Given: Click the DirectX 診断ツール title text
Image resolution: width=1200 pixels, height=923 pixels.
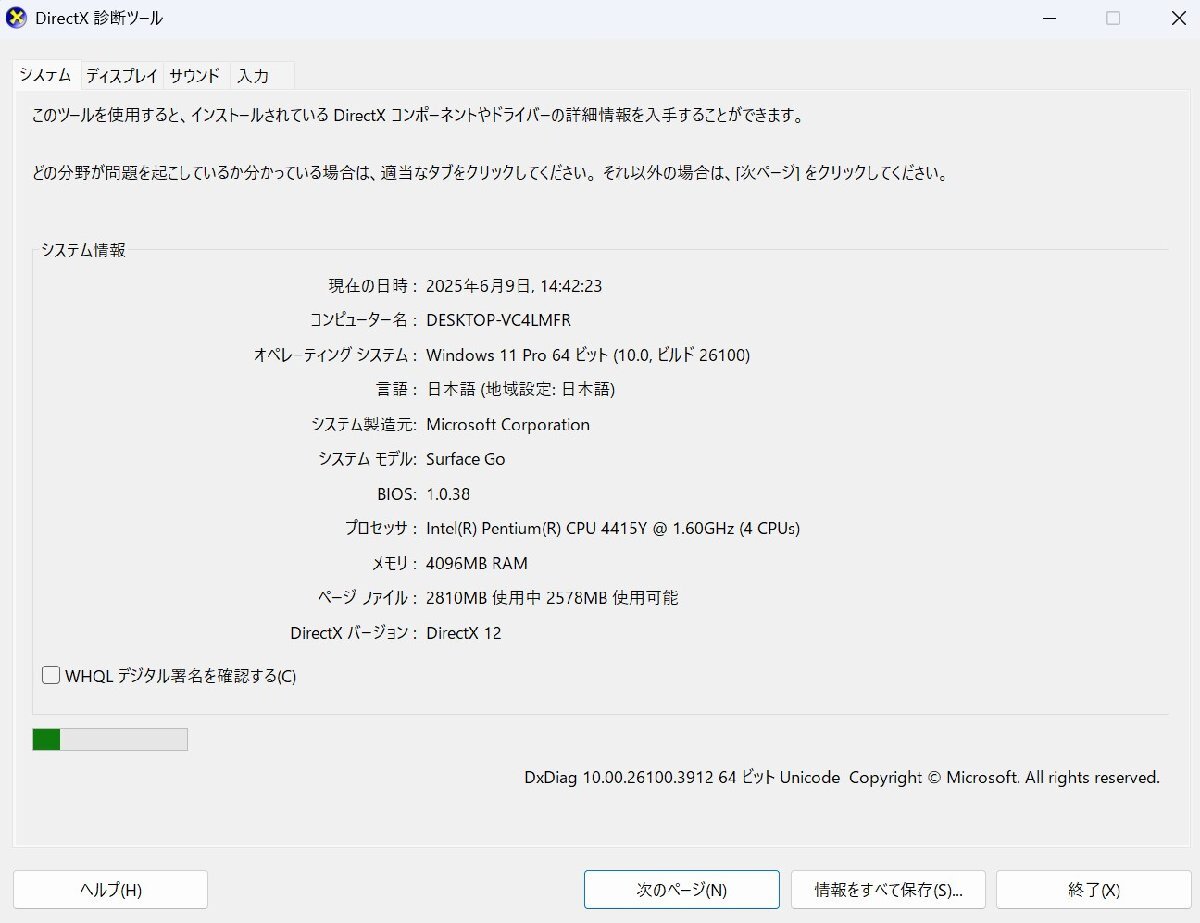Looking at the screenshot, I should [x=99, y=18].
